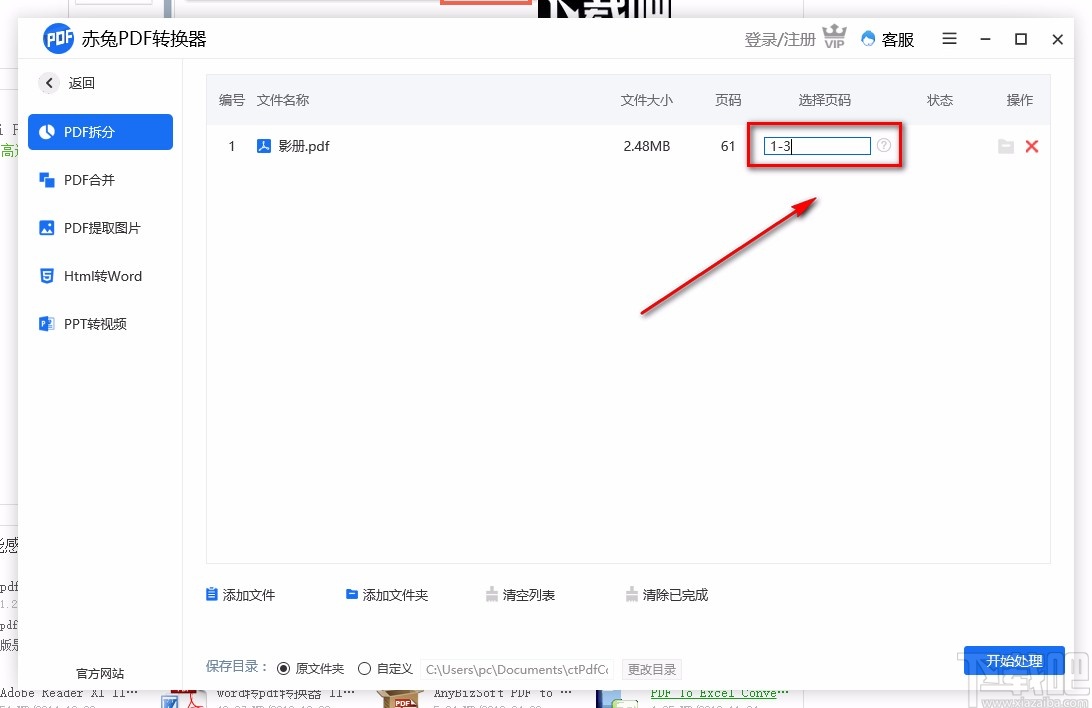The image size is (1092, 708).
Task: Switch to the Html转Word tool
Action: click(x=100, y=275)
